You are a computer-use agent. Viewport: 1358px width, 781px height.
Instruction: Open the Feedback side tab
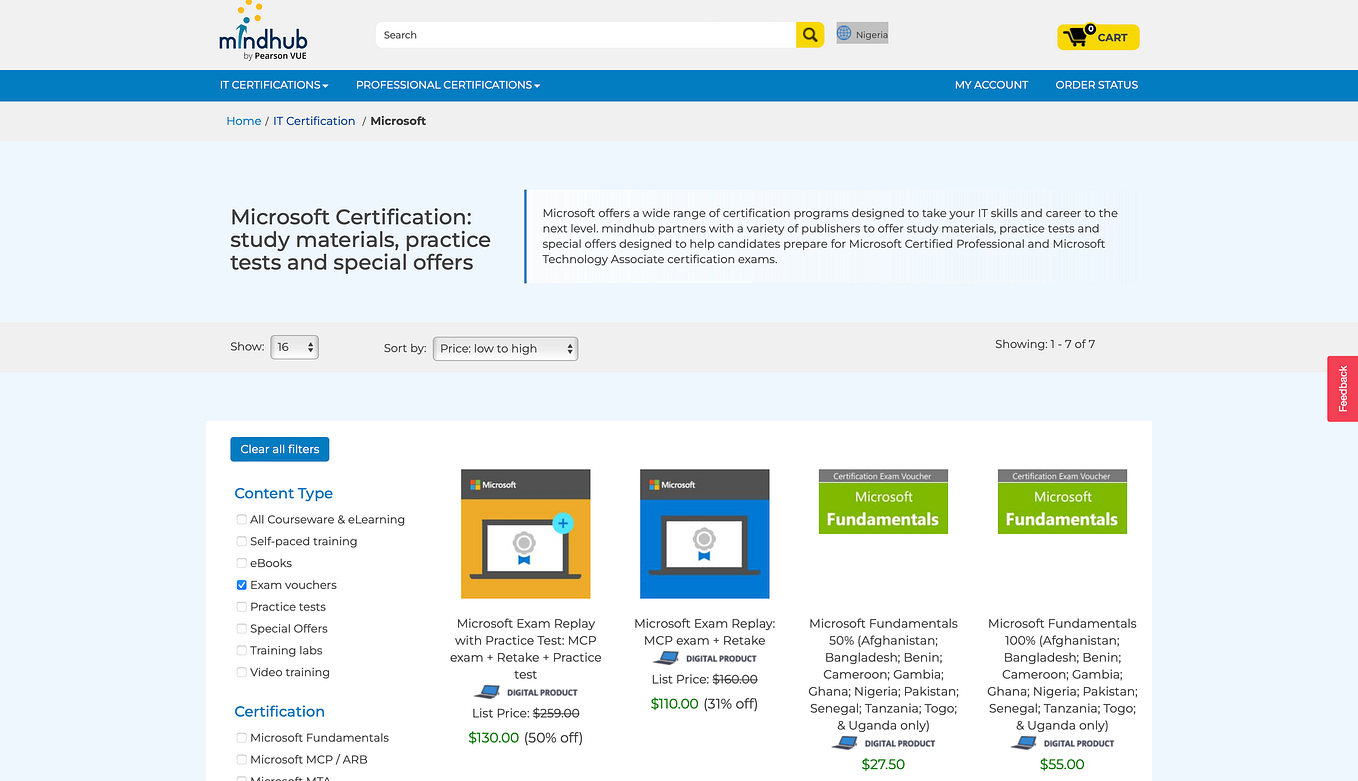click(1343, 389)
